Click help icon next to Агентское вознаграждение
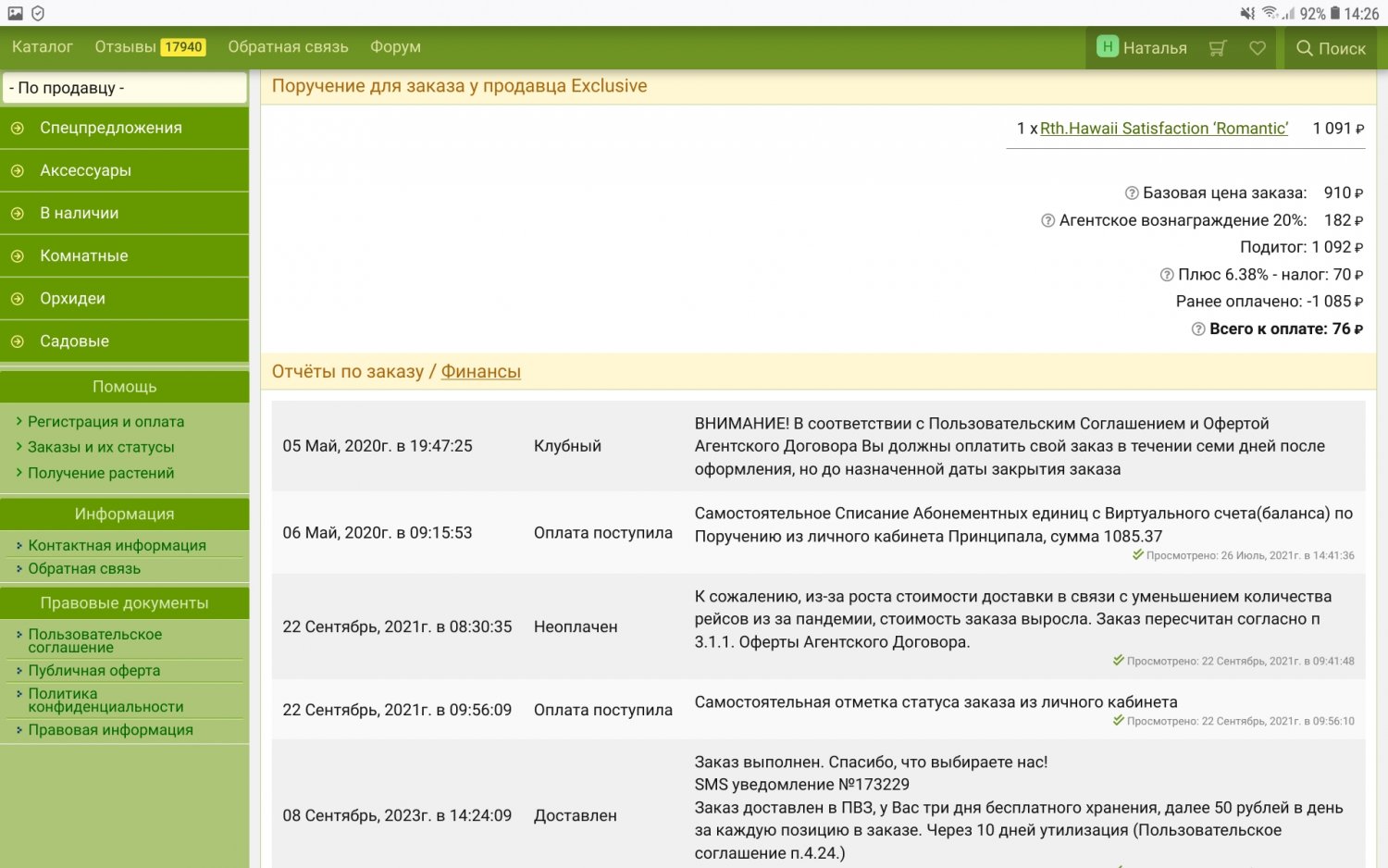1388x868 pixels. (1047, 221)
